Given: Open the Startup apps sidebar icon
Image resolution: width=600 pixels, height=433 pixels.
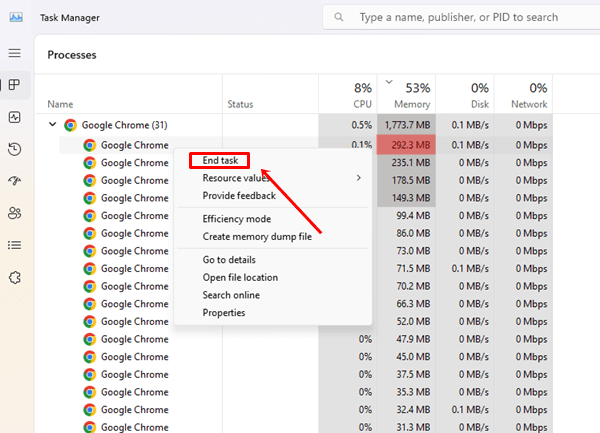Looking at the screenshot, I should (x=14, y=181).
